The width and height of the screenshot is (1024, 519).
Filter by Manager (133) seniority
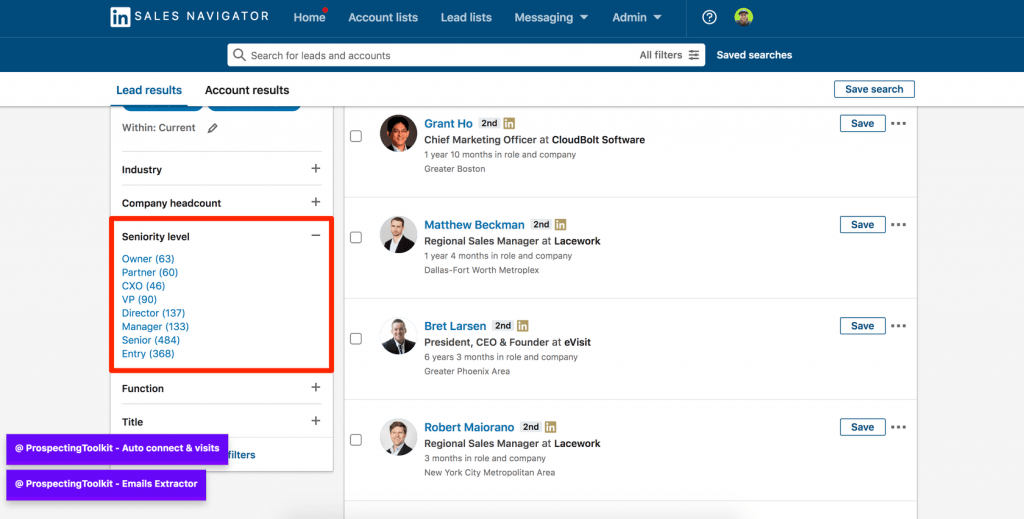coord(155,326)
